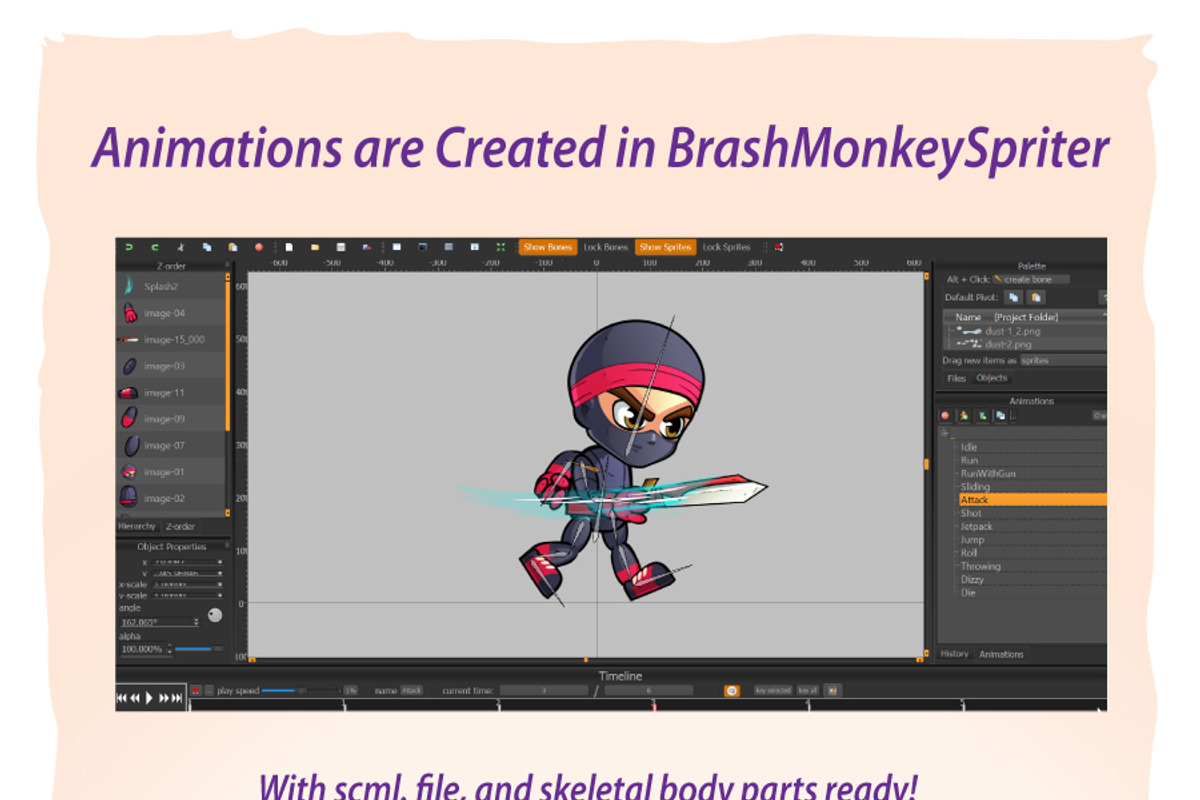The width and height of the screenshot is (1200, 800).
Task: Switch to the Hierarchy tab
Action: tap(137, 526)
